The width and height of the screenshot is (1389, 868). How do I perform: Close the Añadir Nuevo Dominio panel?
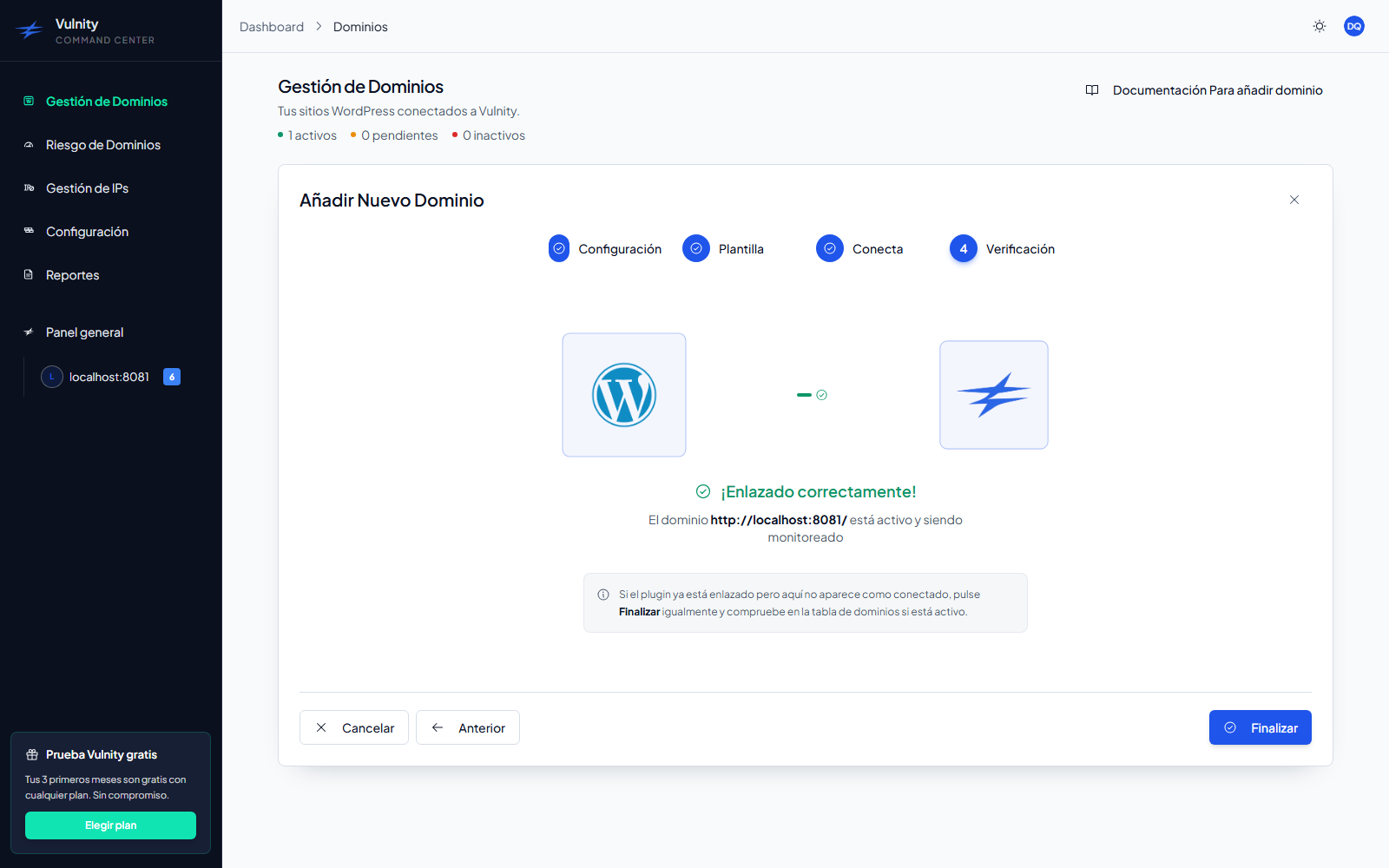click(x=1294, y=200)
